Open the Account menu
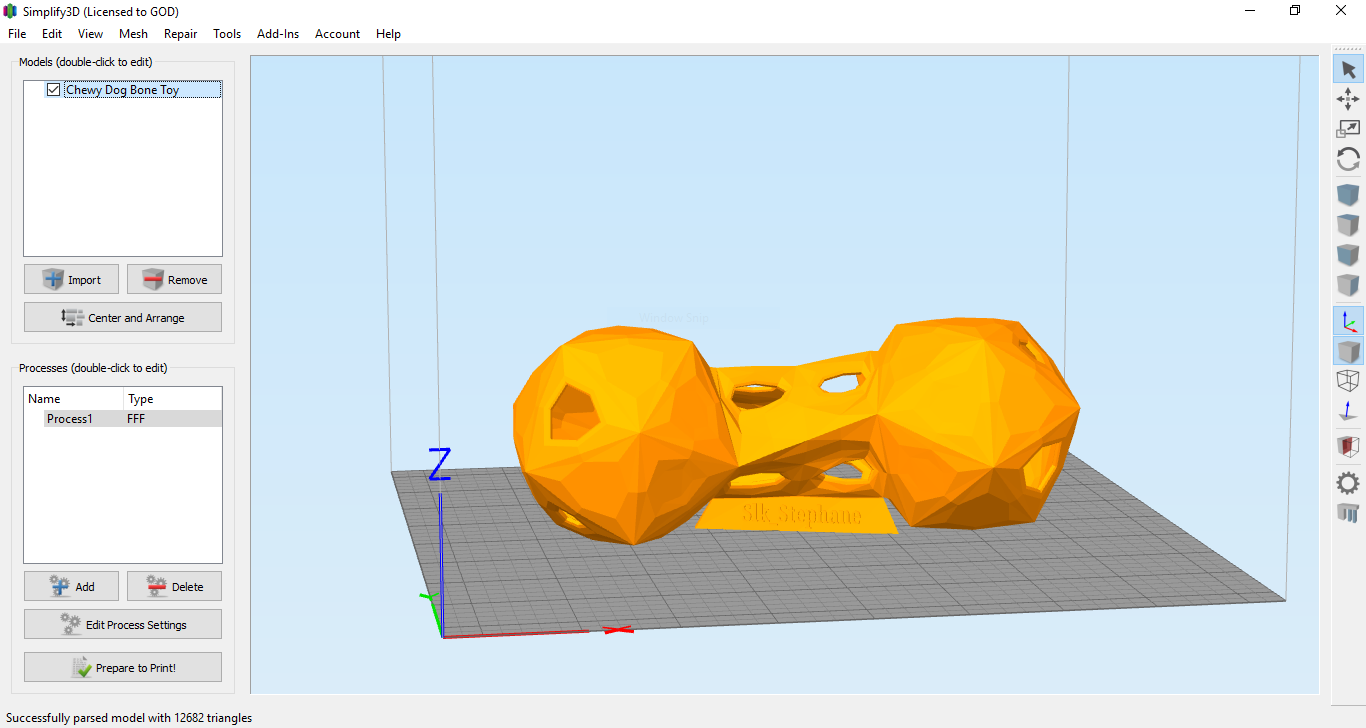Screen dimensions: 1366x728 tap(338, 34)
